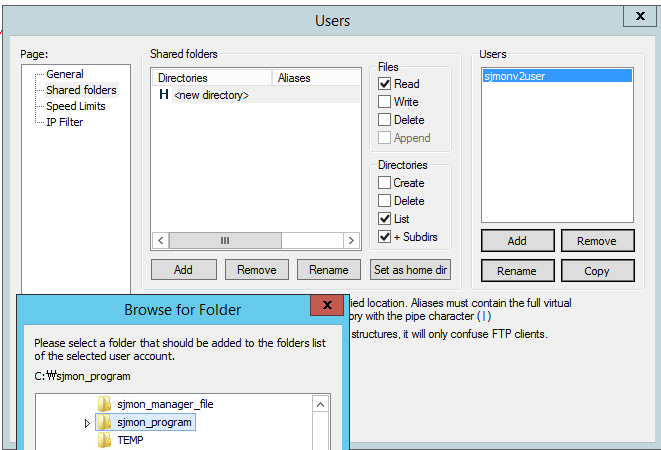Expand the sjmon_program tree node

click(88, 423)
